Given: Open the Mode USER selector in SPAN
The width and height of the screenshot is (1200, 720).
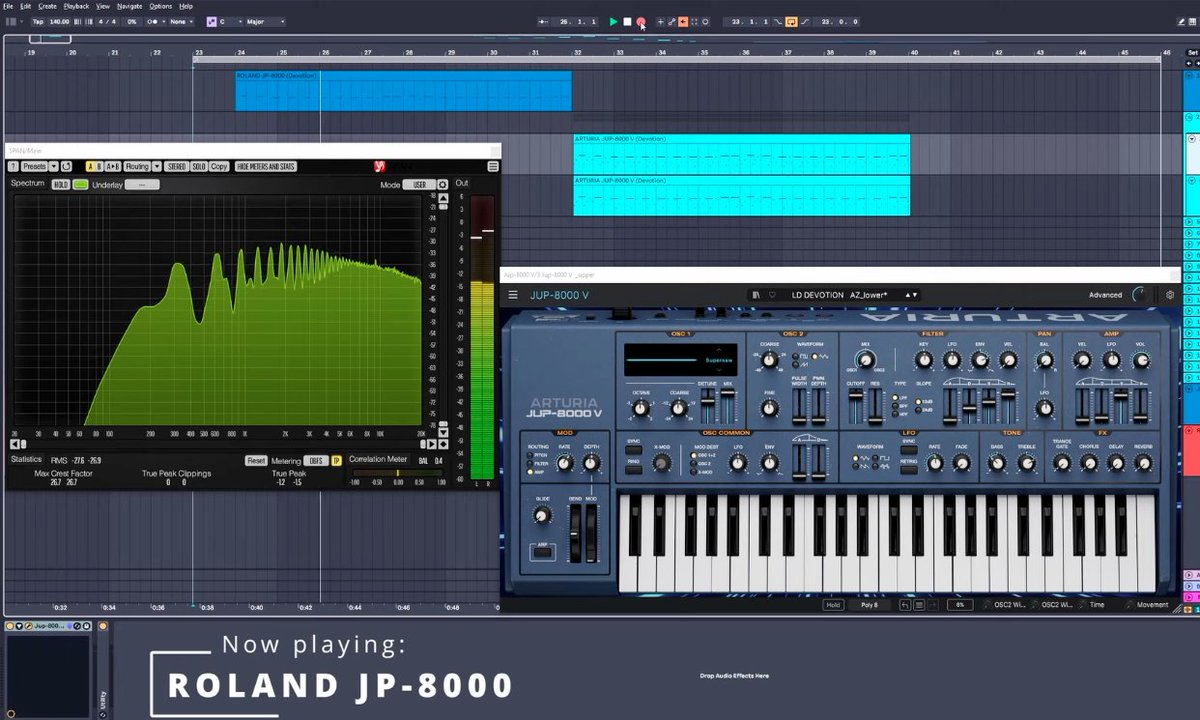Looking at the screenshot, I should tap(418, 183).
